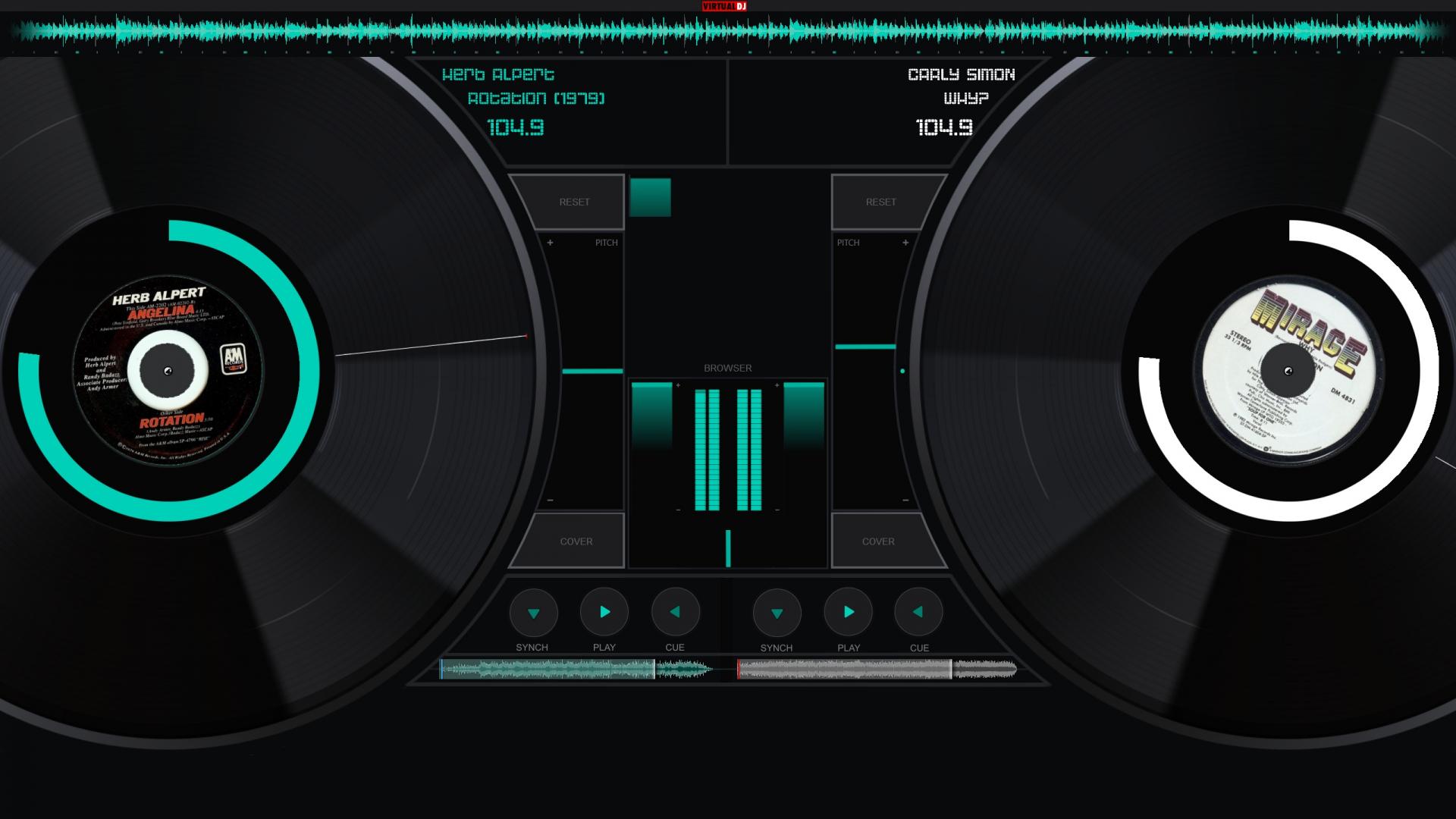Screen dimensions: 1456x819
Task: Click the left deck waveform overview strip
Action: coord(576,670)
